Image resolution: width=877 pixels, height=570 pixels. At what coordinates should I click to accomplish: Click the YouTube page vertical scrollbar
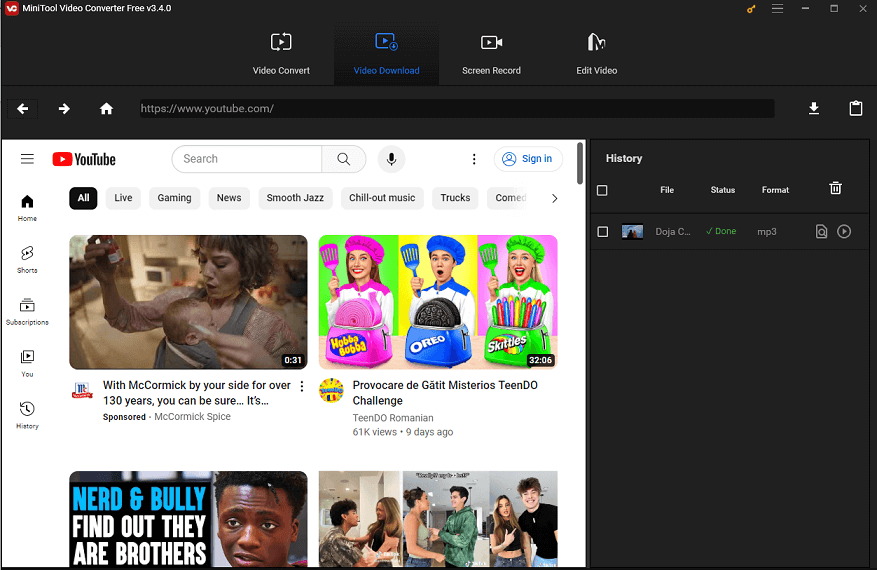click(580, 163)
